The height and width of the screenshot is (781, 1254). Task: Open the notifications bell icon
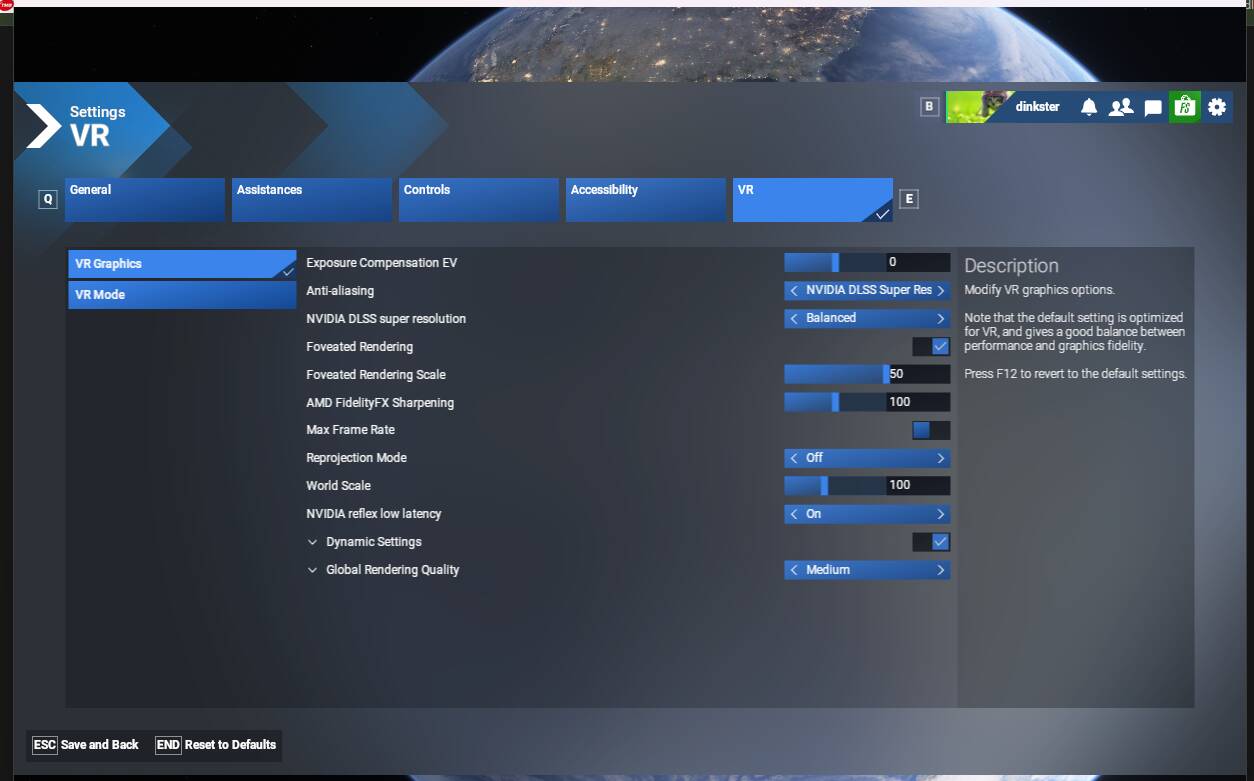tap(1089, 107)
